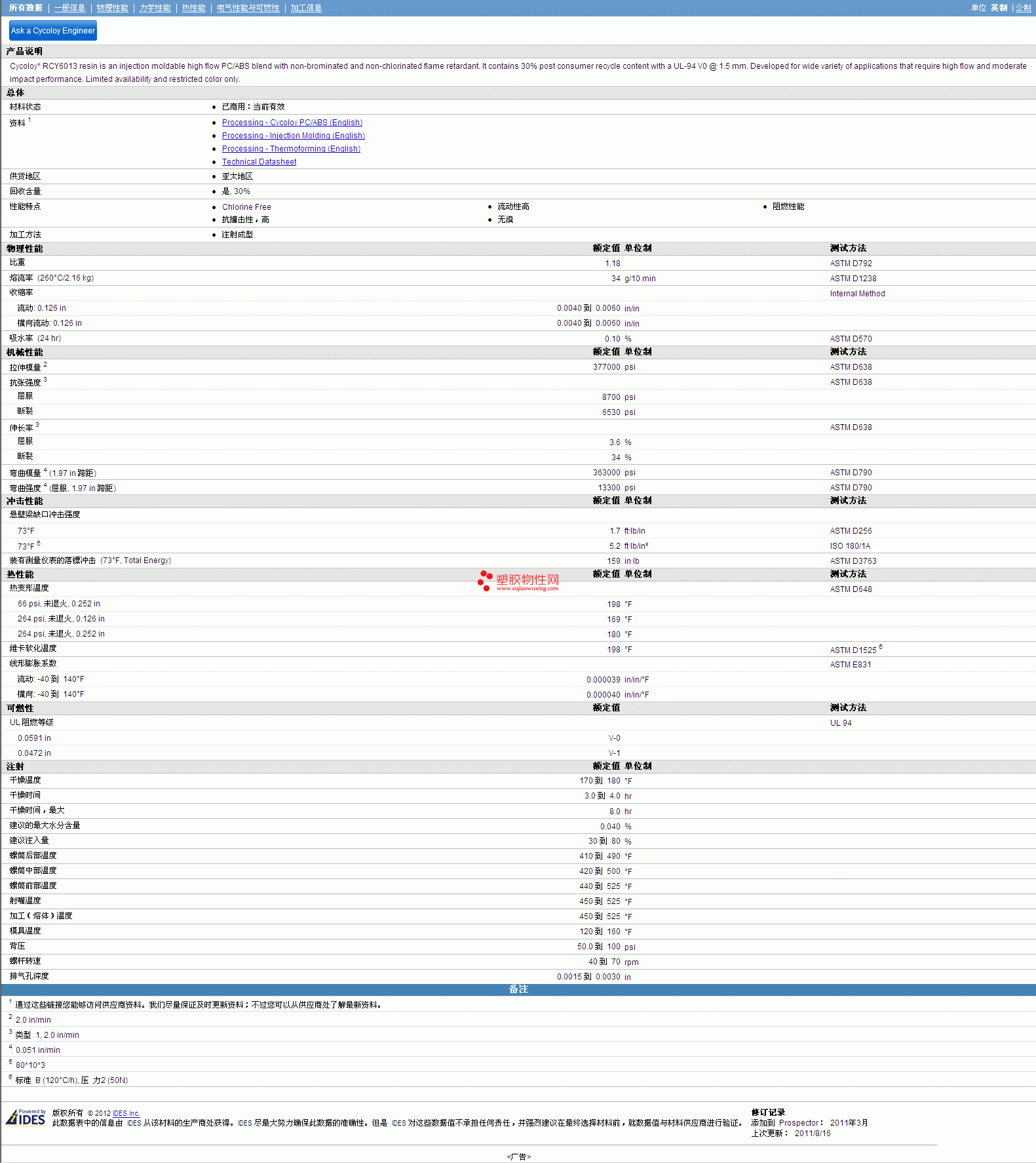Click the ASTM D256 test method
The height and width of the screenshot is (1163, 1036).
click(851, 531)
